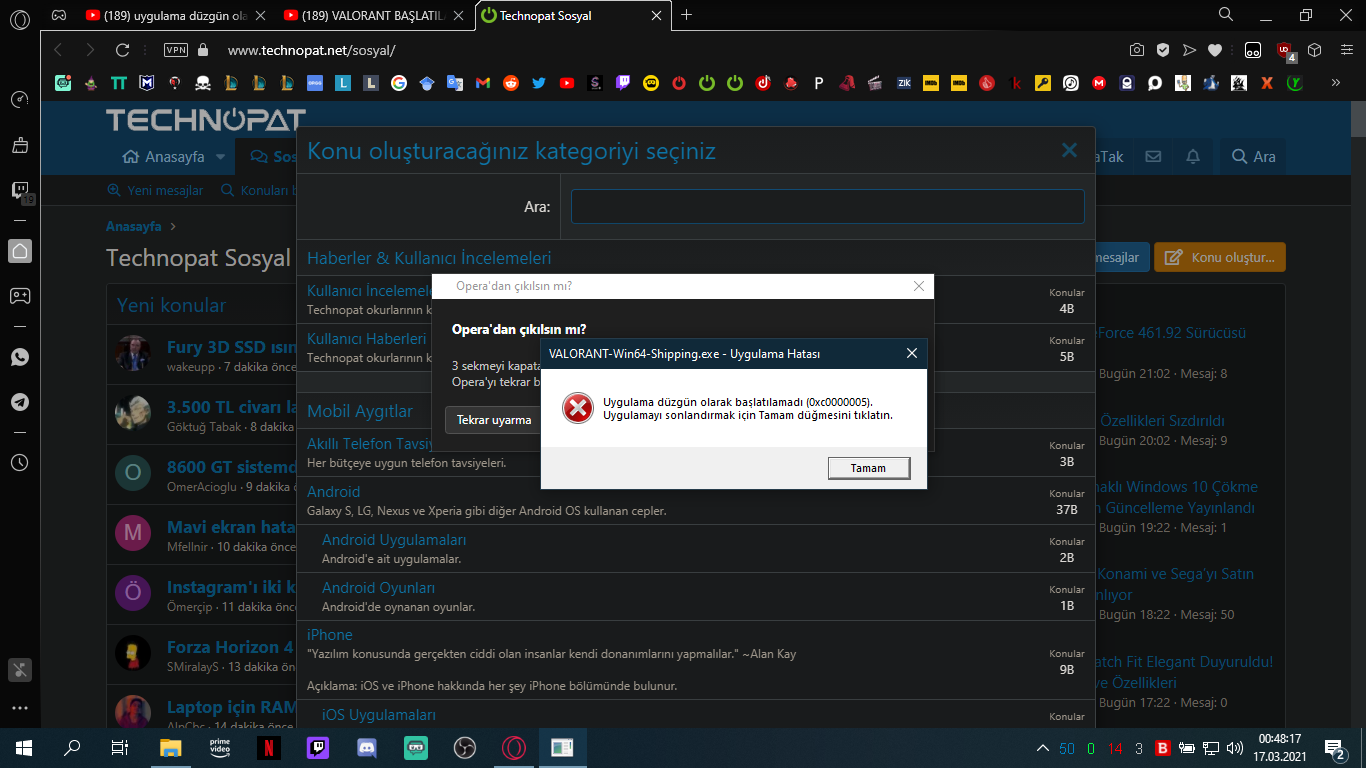Click the Tekrar uyarma button in Opera dialog
The height and width of the screenshot is (768, 1366).
coord(494,420)
